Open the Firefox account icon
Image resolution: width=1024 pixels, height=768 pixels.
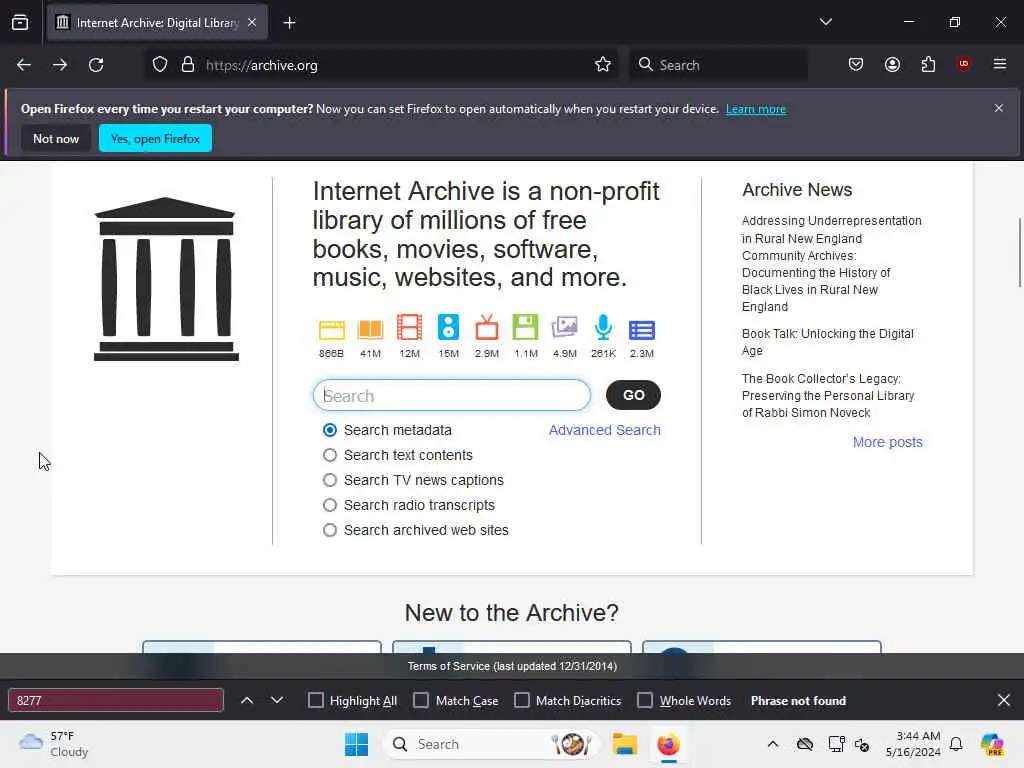(892, 65)
